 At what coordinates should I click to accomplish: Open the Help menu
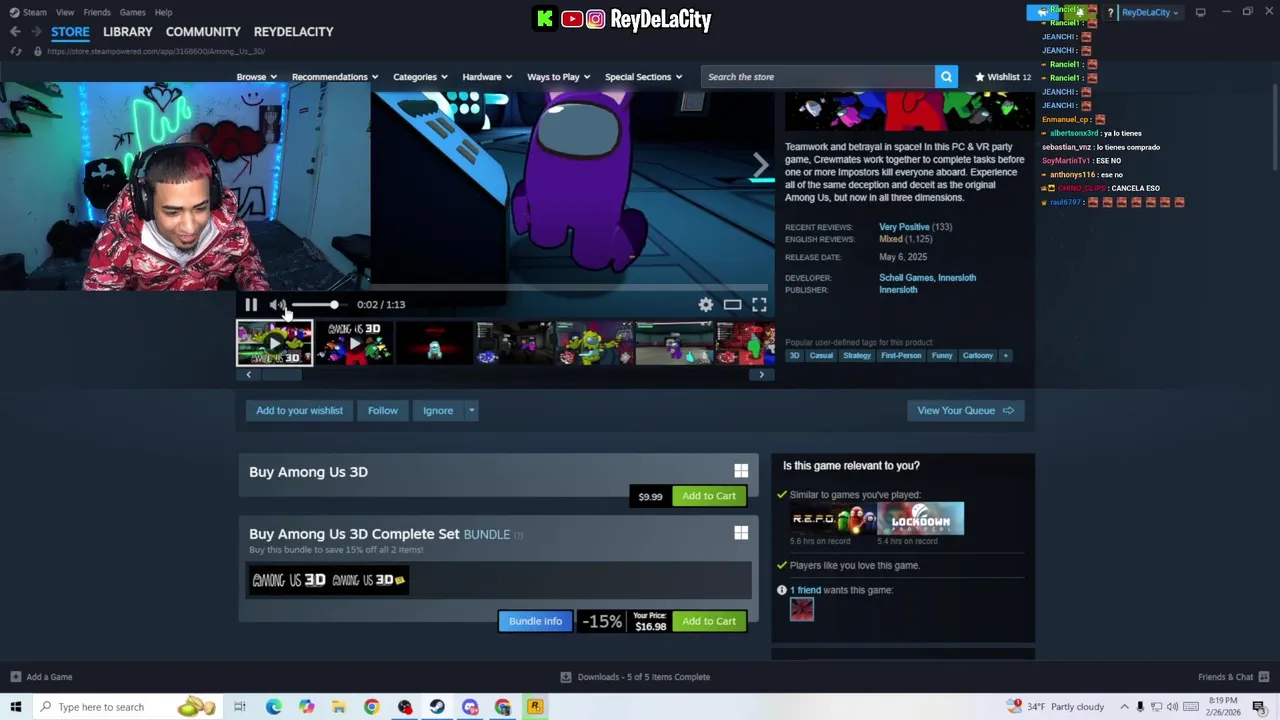163,12
